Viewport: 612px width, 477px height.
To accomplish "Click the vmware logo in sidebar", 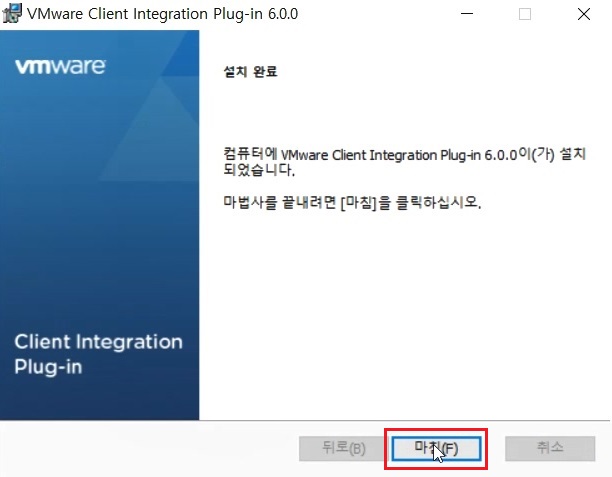I will click(x=60, y=66).
